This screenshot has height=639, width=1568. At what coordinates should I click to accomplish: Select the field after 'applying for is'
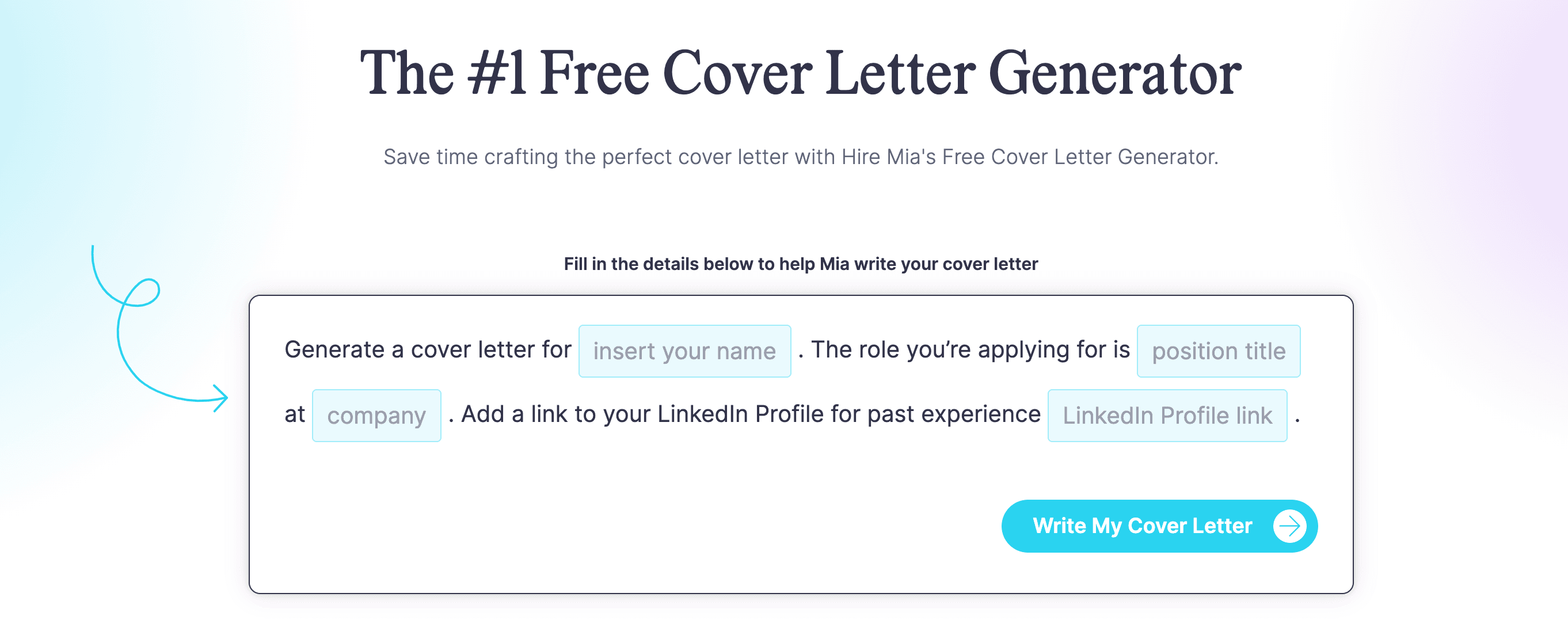click(1218, 351)
